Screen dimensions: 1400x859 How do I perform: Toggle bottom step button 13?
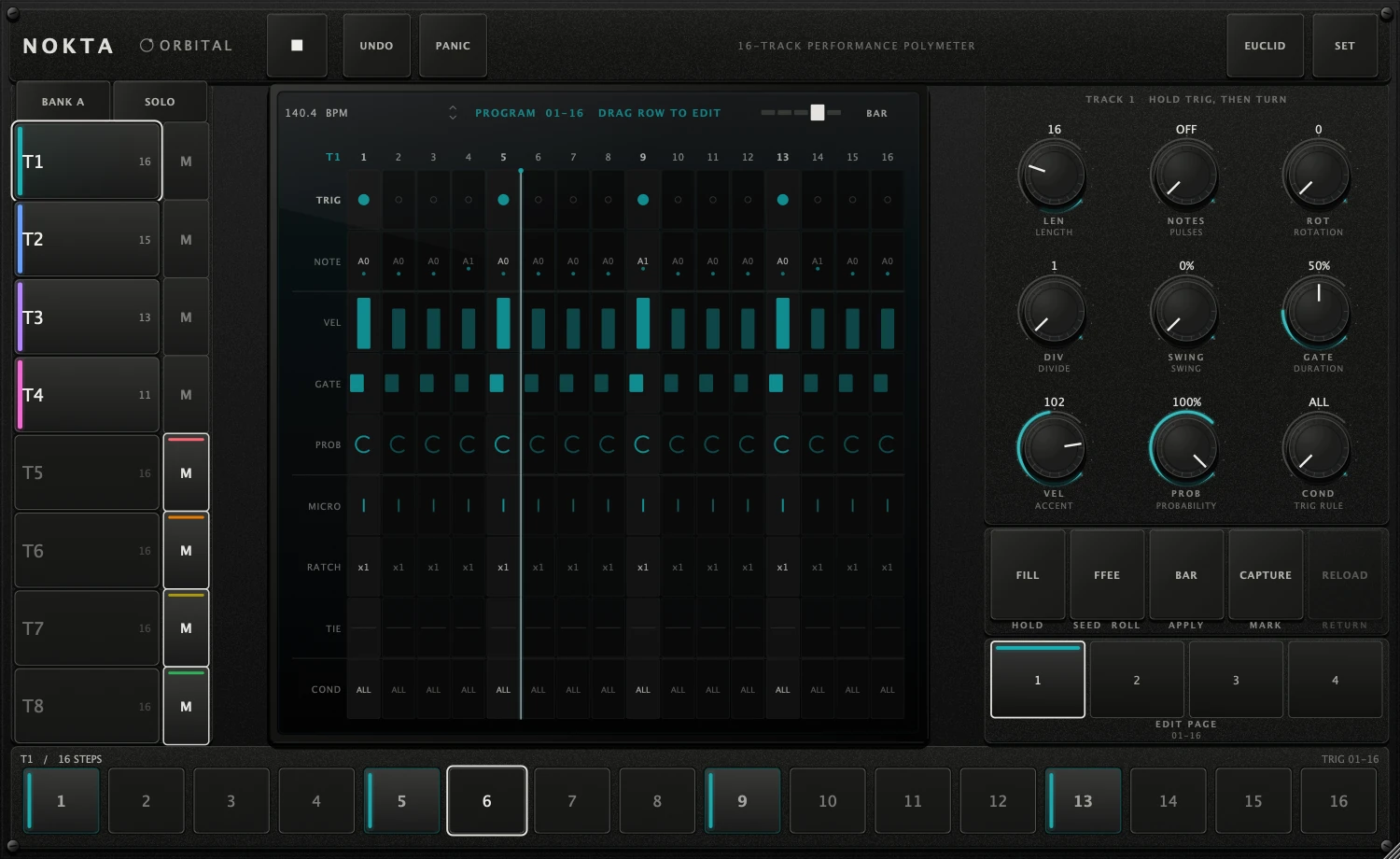tap(1083, 801)
